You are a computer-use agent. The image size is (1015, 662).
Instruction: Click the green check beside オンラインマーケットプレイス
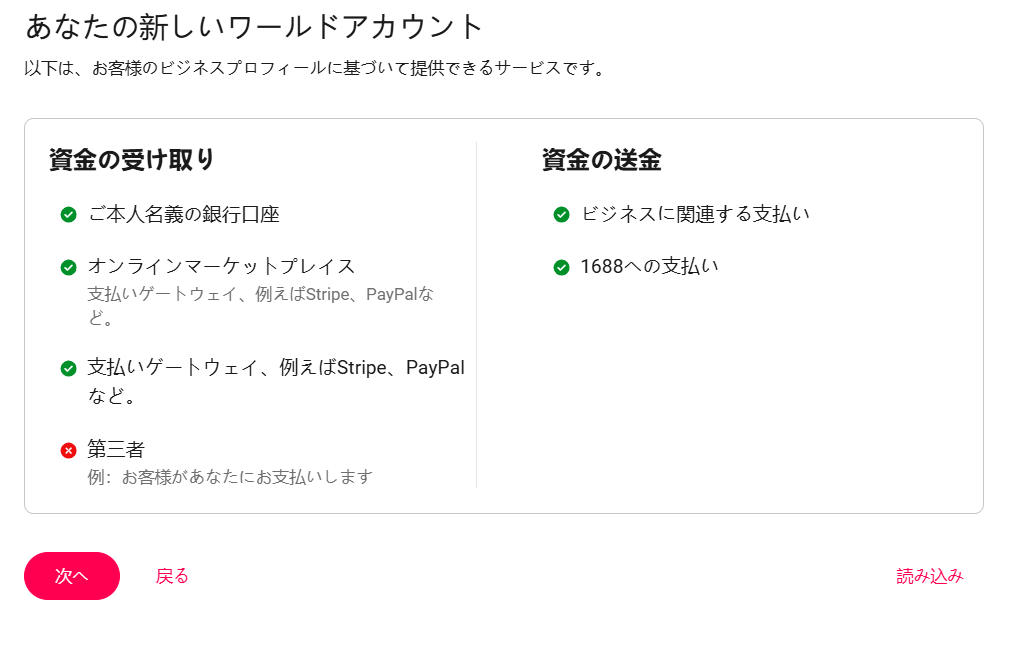69,267
